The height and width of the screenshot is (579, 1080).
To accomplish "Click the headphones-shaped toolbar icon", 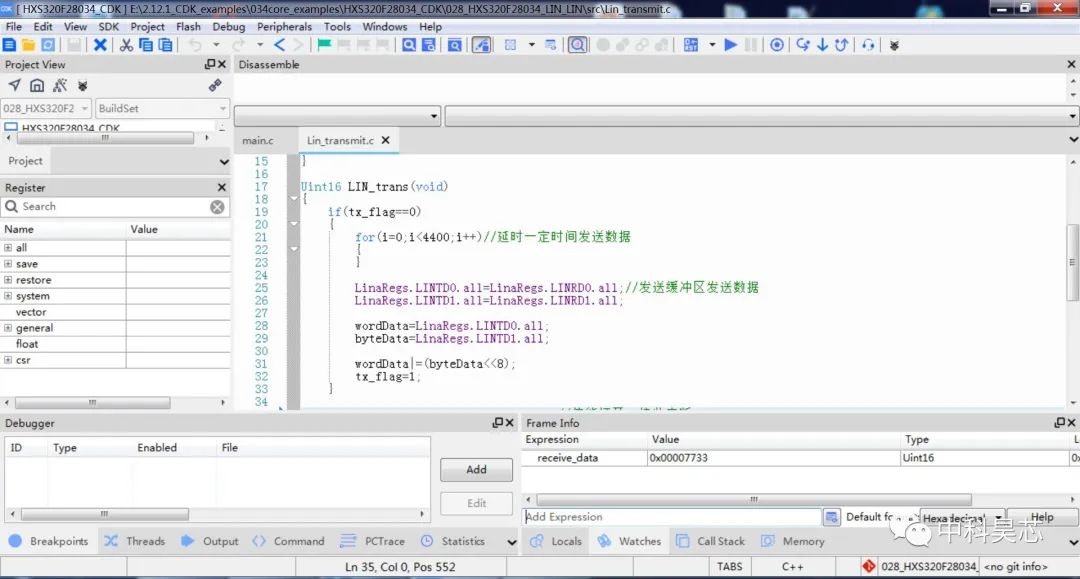I will 868,45.
